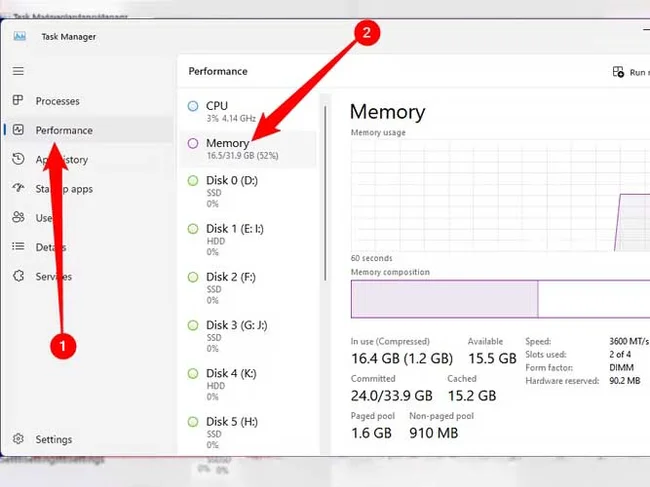This screenshot has width=650, height=487.
Task: Click the hamburger navigation menu icon
Action: click(18, 71)
